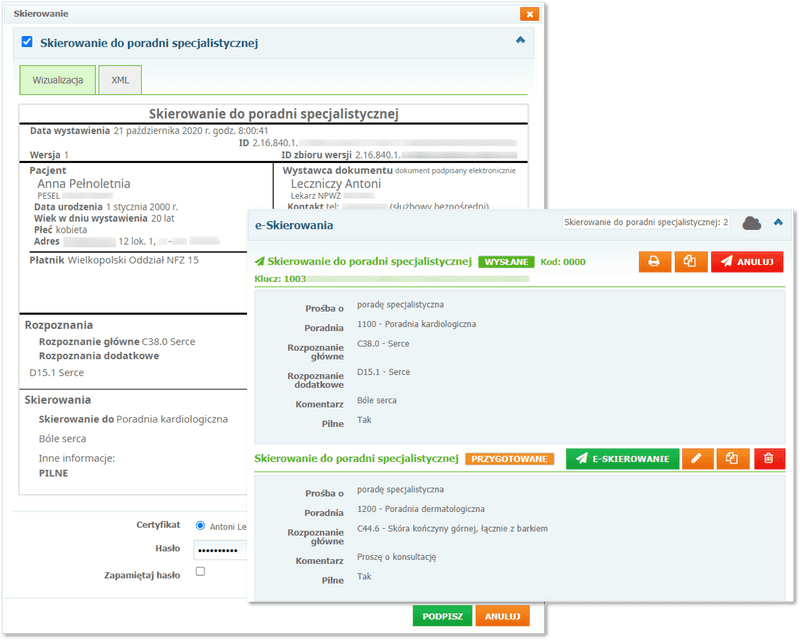The image size is (800, 640).
Task: Select the Antoni certificate radio button
Action: click(x=201, y=526)
